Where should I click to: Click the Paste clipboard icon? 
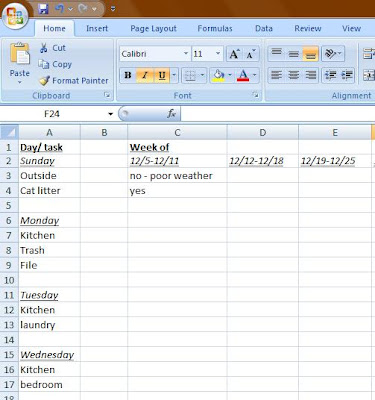[19, 53]
